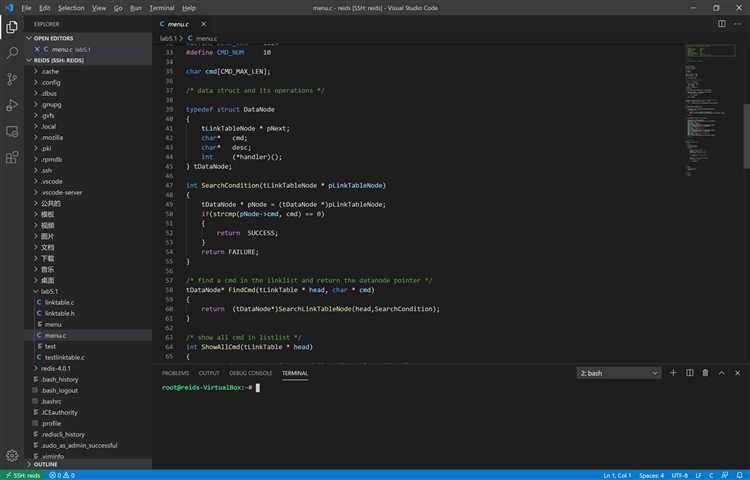Image resolution: width=750 pixels, height=480 pixels.
Task: Click the SSH: reids remote indicator
Action: click(x=22, y=475)
